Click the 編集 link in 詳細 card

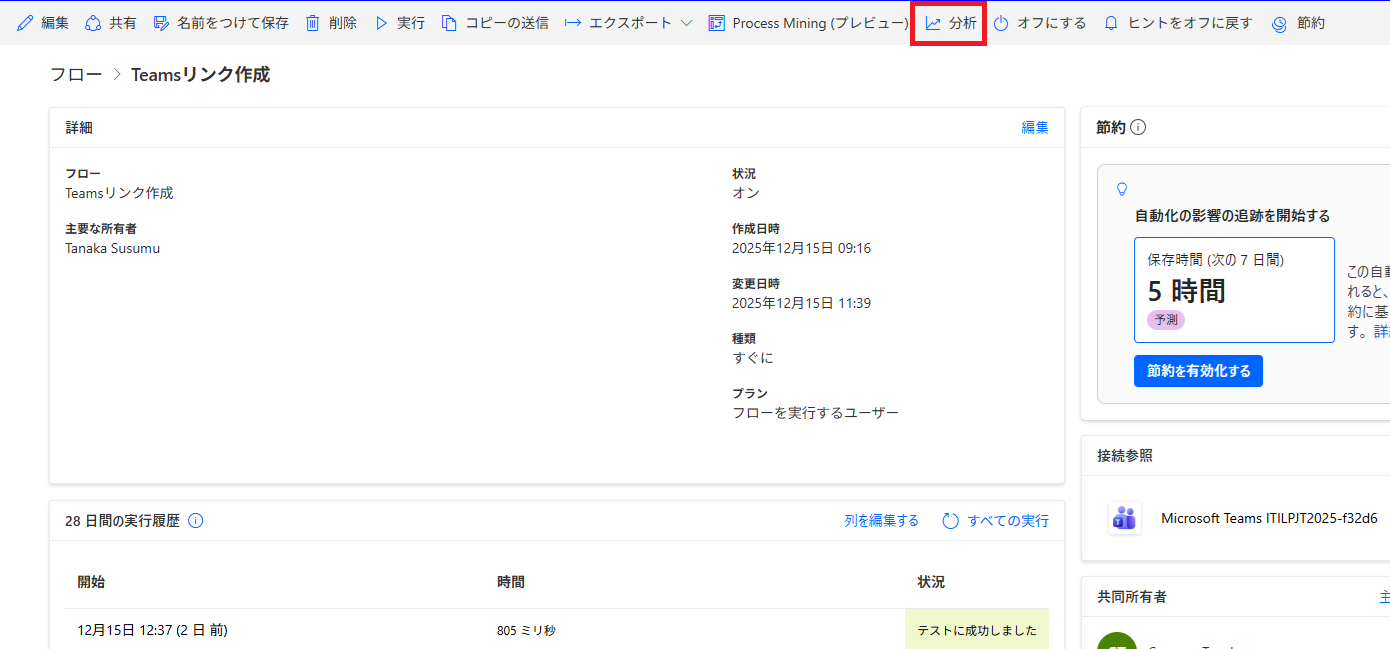click(x=1035, y=127)
